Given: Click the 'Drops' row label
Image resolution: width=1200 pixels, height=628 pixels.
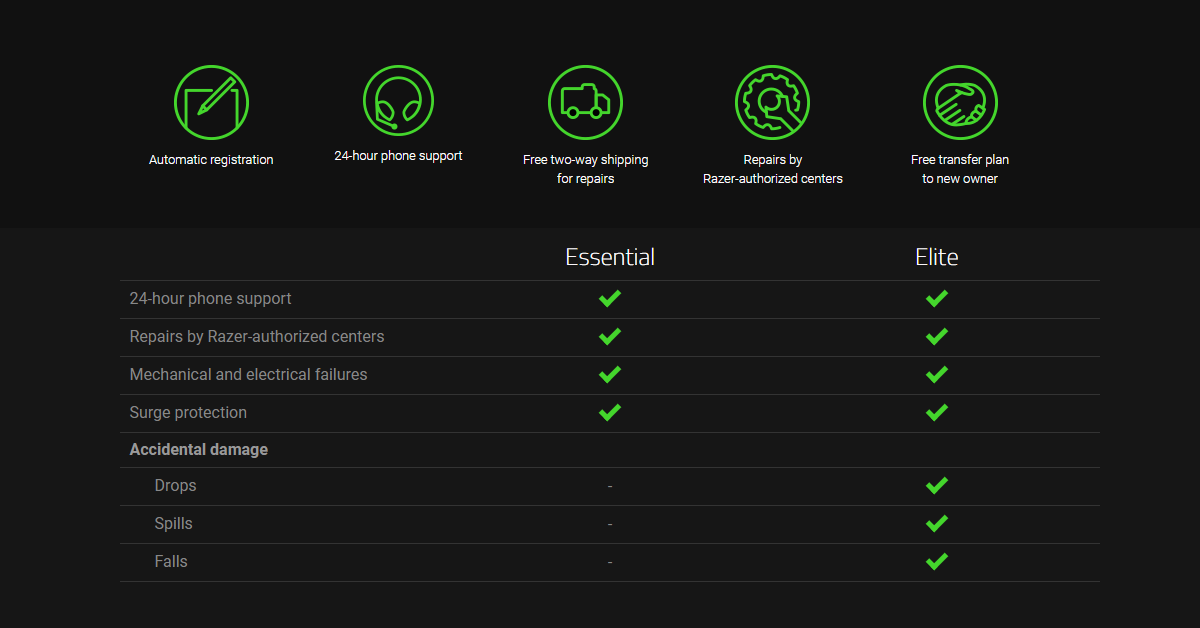Looking at the screenshot, I should (175, 486).
